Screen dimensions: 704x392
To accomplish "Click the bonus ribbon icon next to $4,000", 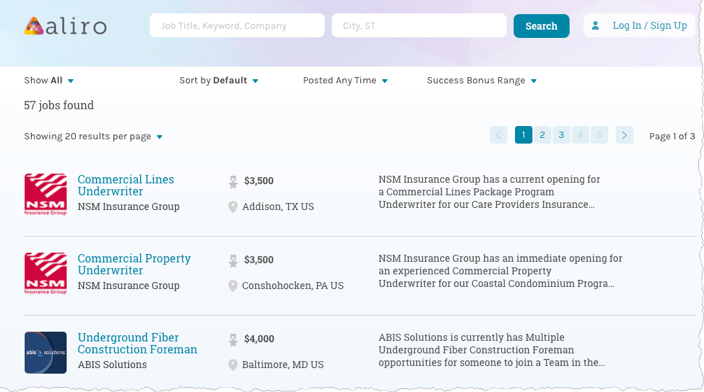I will [x=233, y=339].
